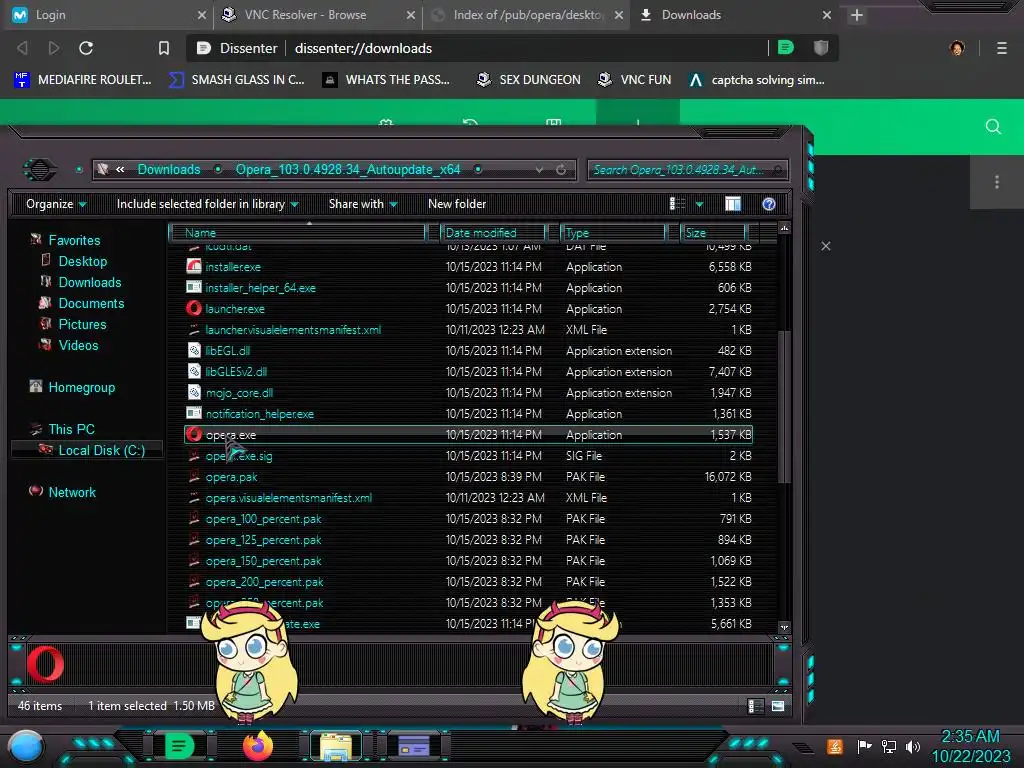This screenshot has height=768, width=1024.
Task: Click the network tray icon
Action: [x=889, y=746]
